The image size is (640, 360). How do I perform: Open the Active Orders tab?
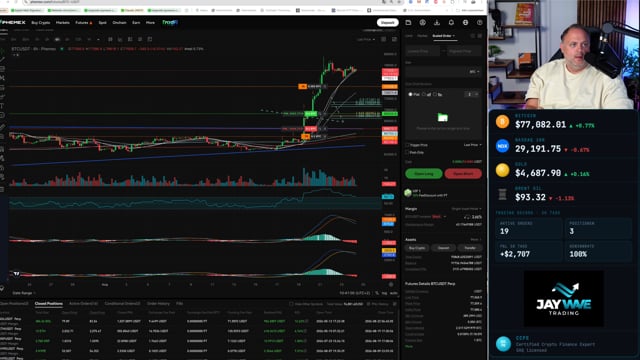click(83, 304)
